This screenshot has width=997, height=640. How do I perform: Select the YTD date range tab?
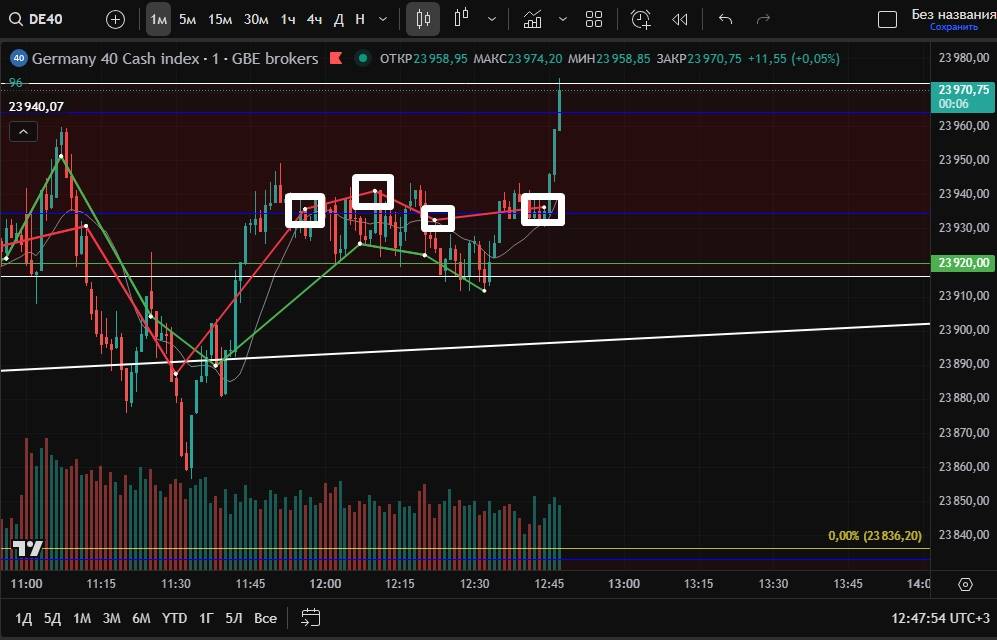[174, 618]
